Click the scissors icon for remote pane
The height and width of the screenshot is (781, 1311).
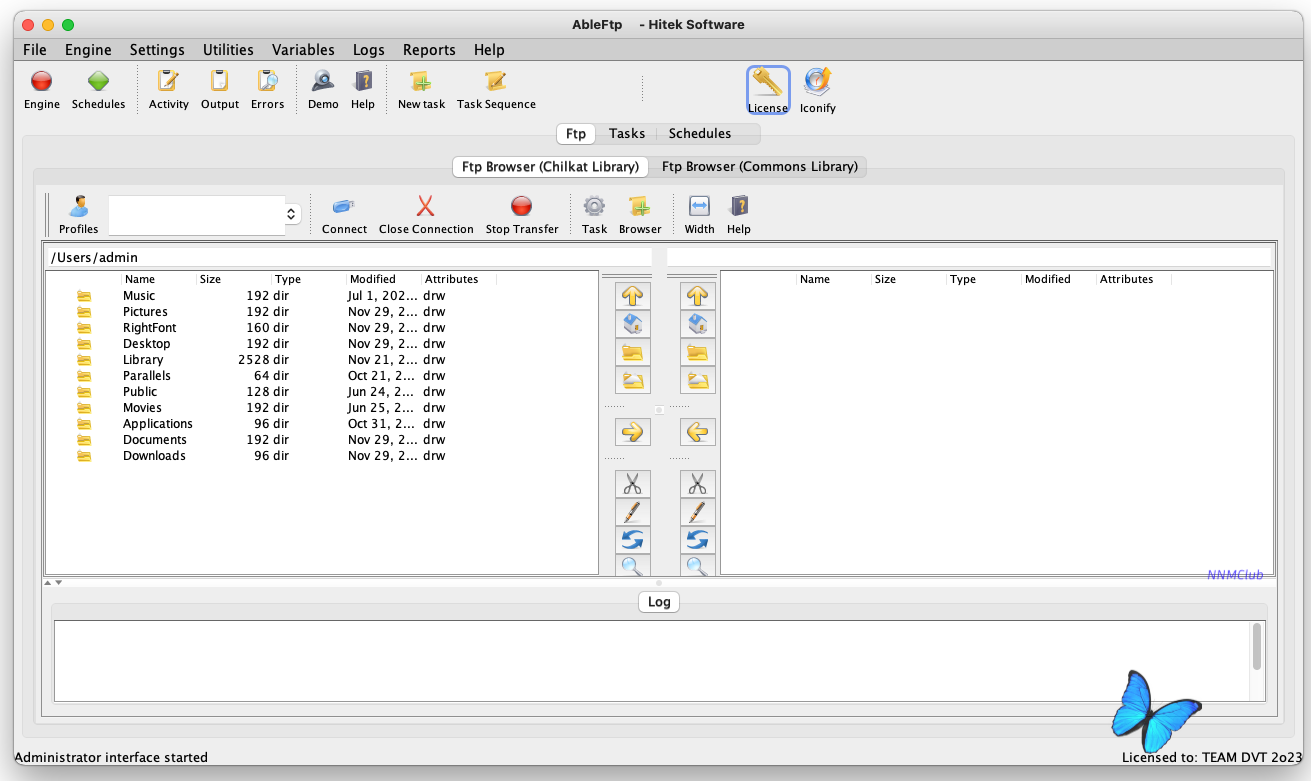tap(698, 484)
